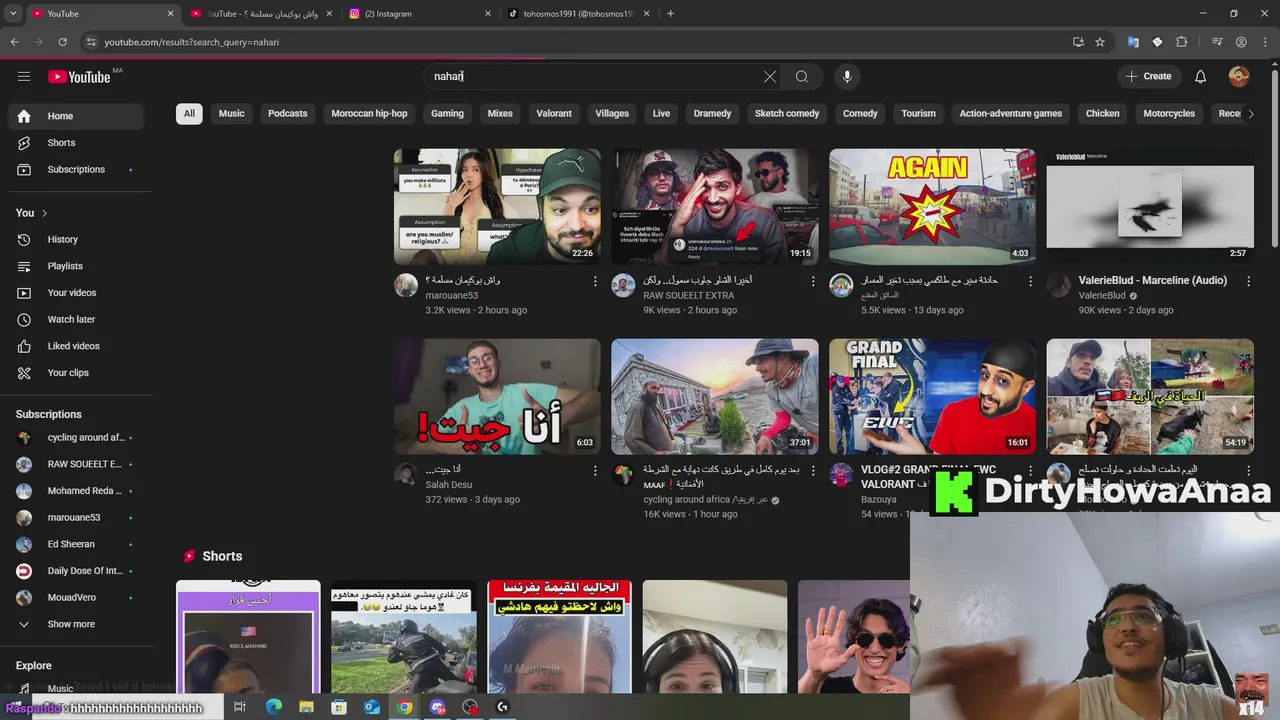Open History in the sidebar
The height and width of the screenshot is (720, 1280).
pos(76,239)
